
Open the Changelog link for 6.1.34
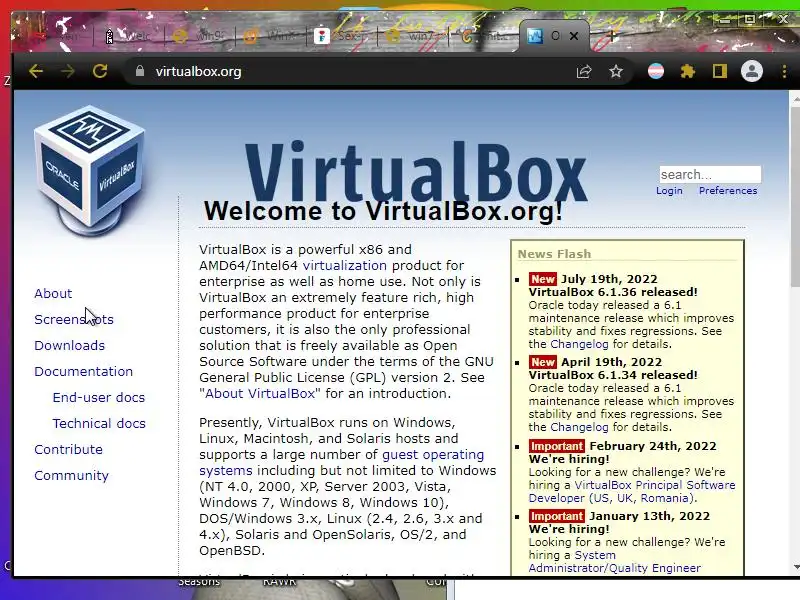pyautogui.click(x=580, y=427)
